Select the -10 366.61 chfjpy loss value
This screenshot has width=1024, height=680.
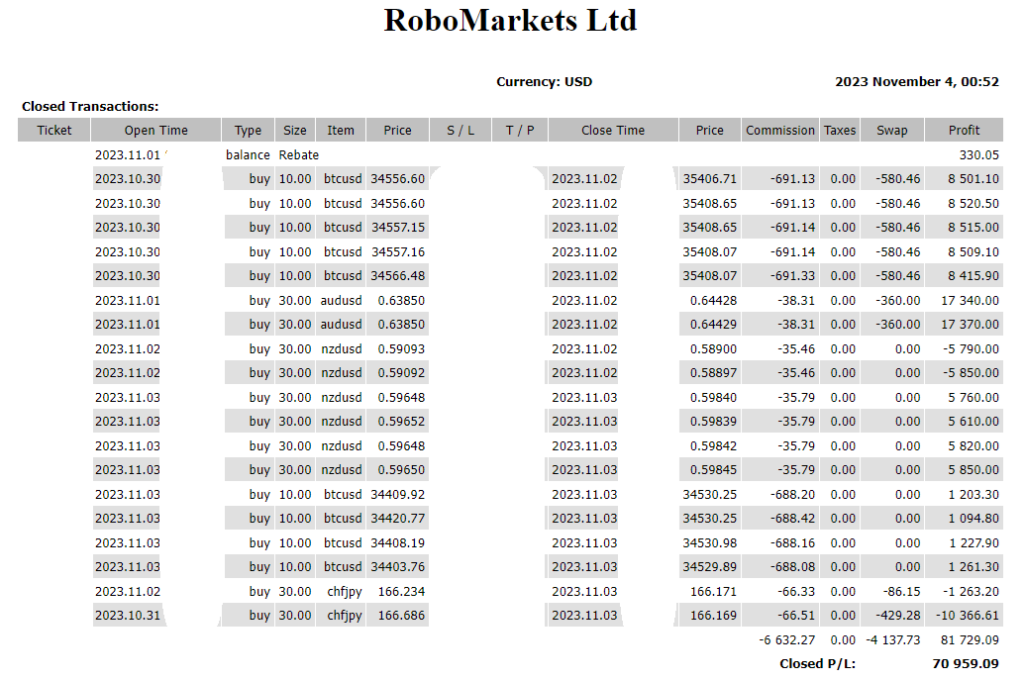click(968, 616)
